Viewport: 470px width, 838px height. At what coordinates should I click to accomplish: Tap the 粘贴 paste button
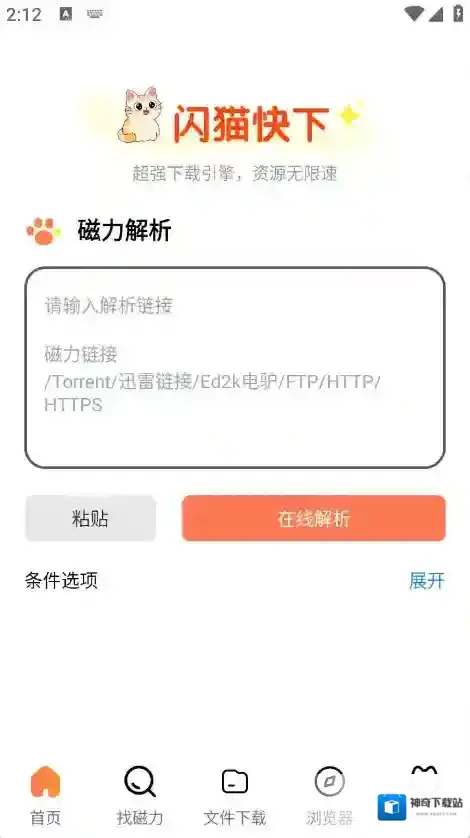(90, 518)
